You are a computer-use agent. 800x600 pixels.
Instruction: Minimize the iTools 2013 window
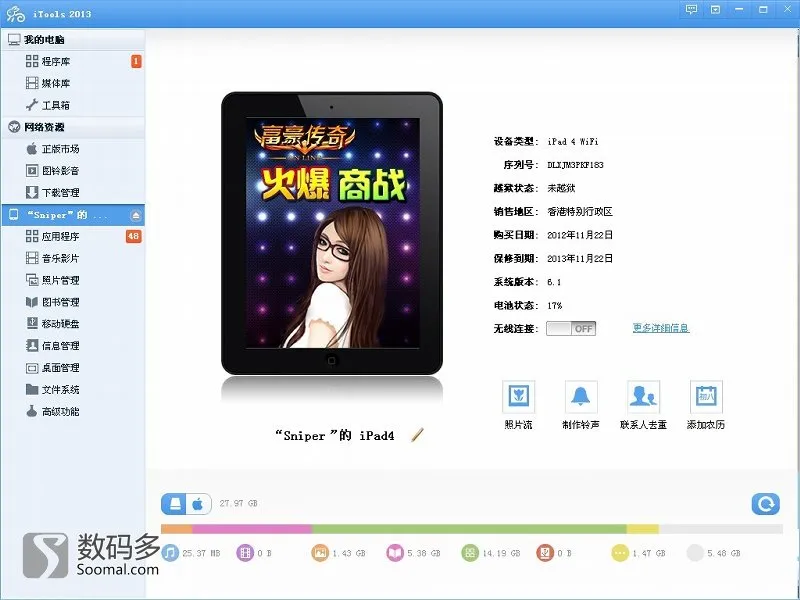click(x=739, y=9)
